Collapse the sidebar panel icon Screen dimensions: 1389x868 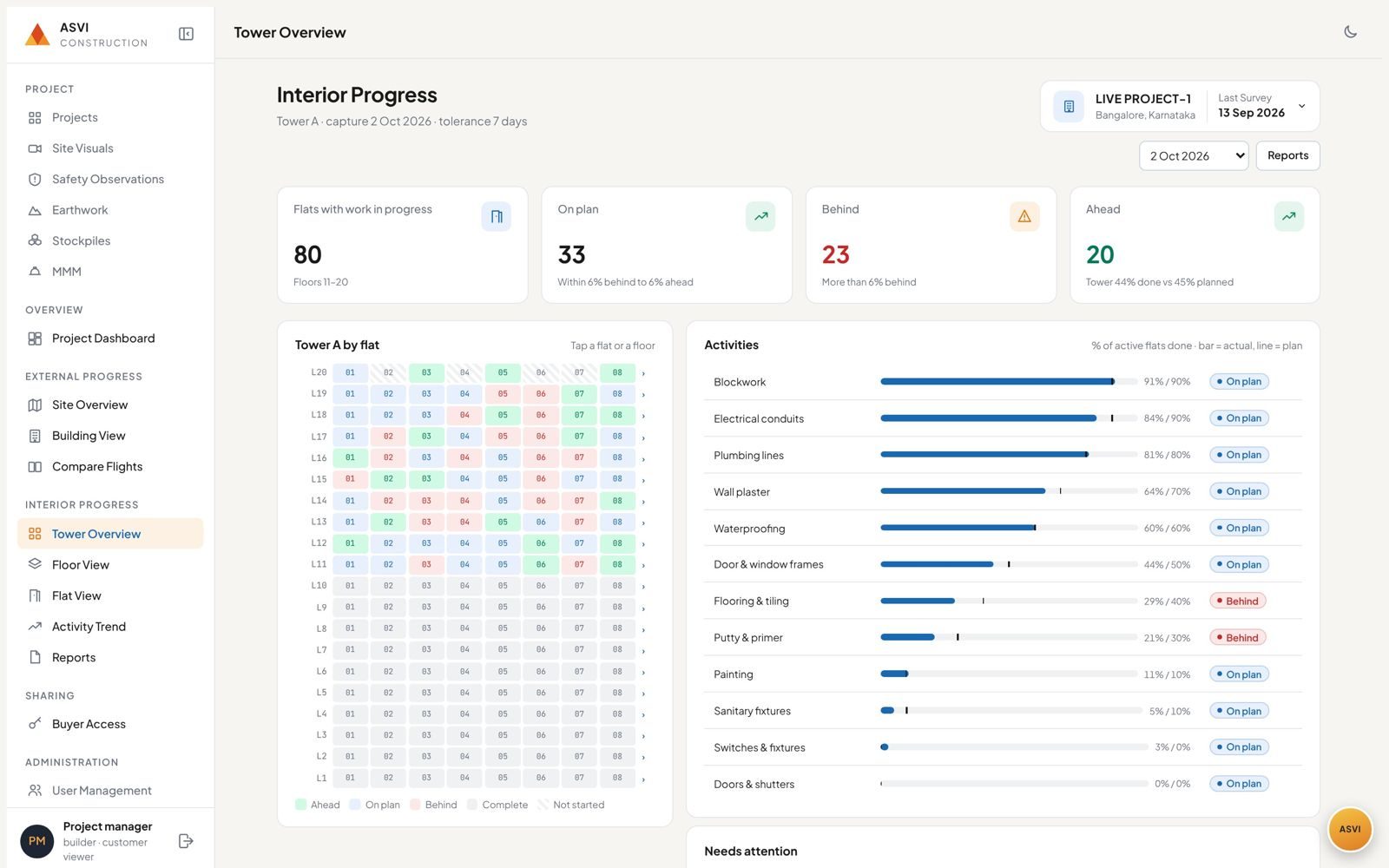[x=186, y=34]
